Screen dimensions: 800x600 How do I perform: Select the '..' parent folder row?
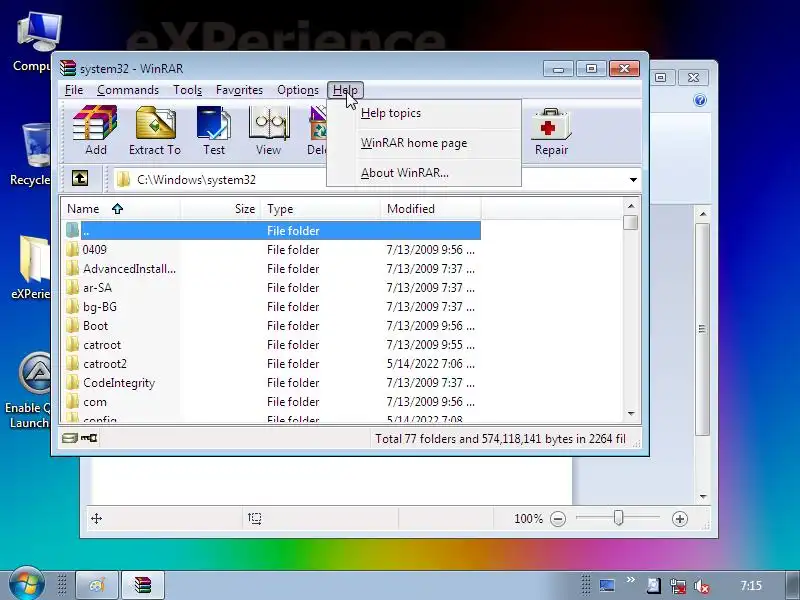(272, 231)
